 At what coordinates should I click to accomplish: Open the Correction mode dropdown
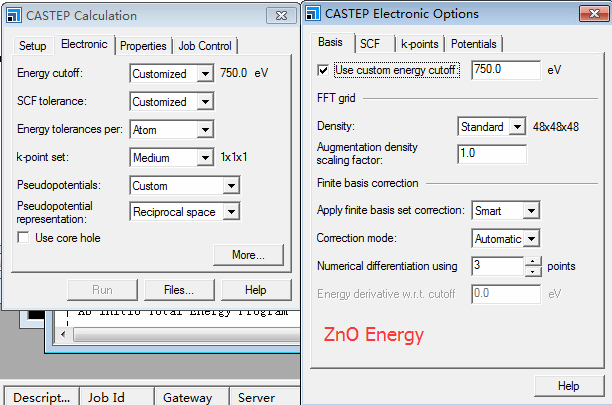[x=531, y=238]
